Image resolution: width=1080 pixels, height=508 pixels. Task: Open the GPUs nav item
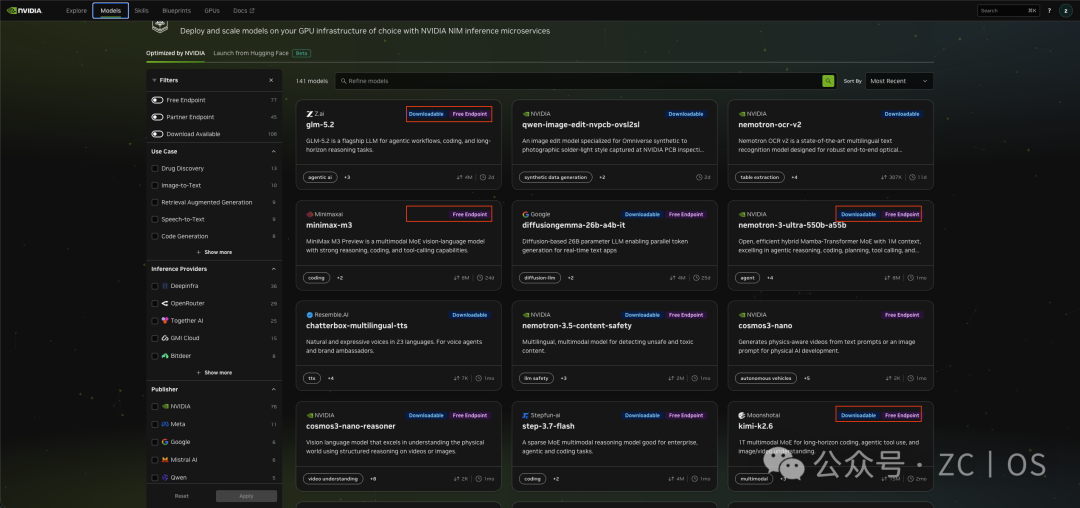[212, 10]
